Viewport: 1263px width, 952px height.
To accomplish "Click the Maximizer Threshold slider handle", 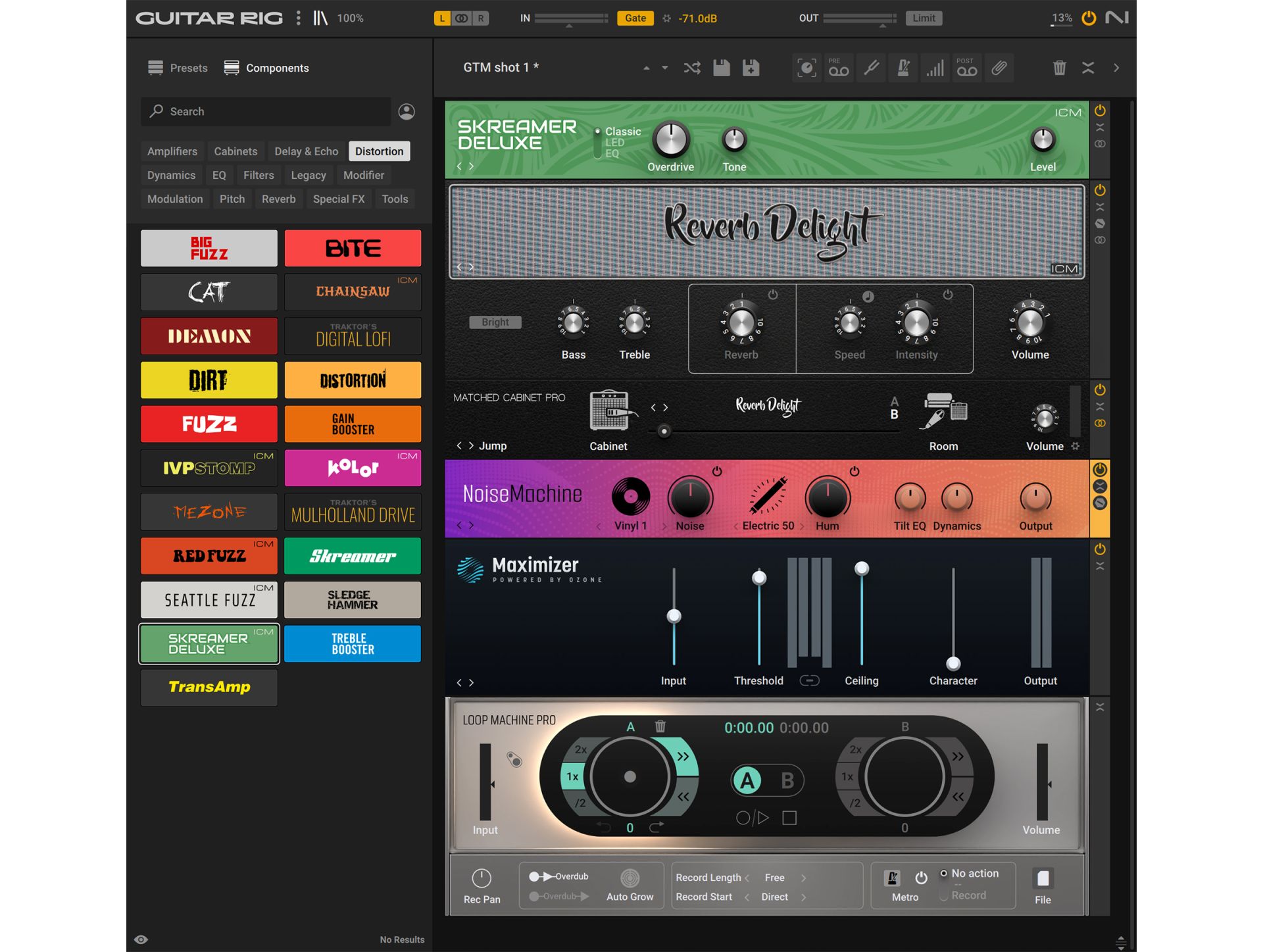I will [759, 578].
